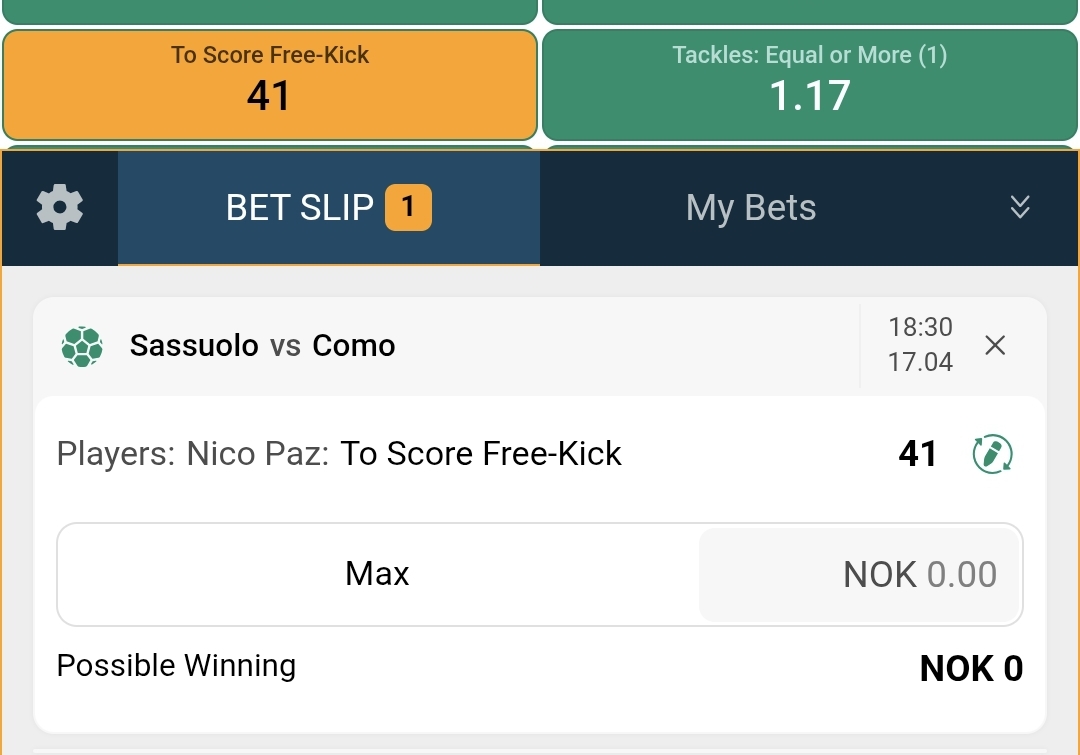
Task: Click the Possible Winning label
Action: [176, 666]
